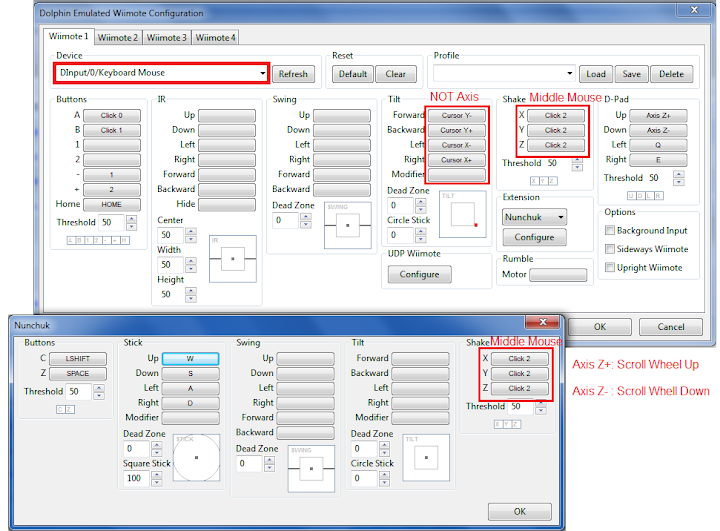The width and height of the screenshot is (720, 531).
Task: Open the Device dropdown showing DInput/0/Keyboard Mouse
Action: [x=161, y=73]
